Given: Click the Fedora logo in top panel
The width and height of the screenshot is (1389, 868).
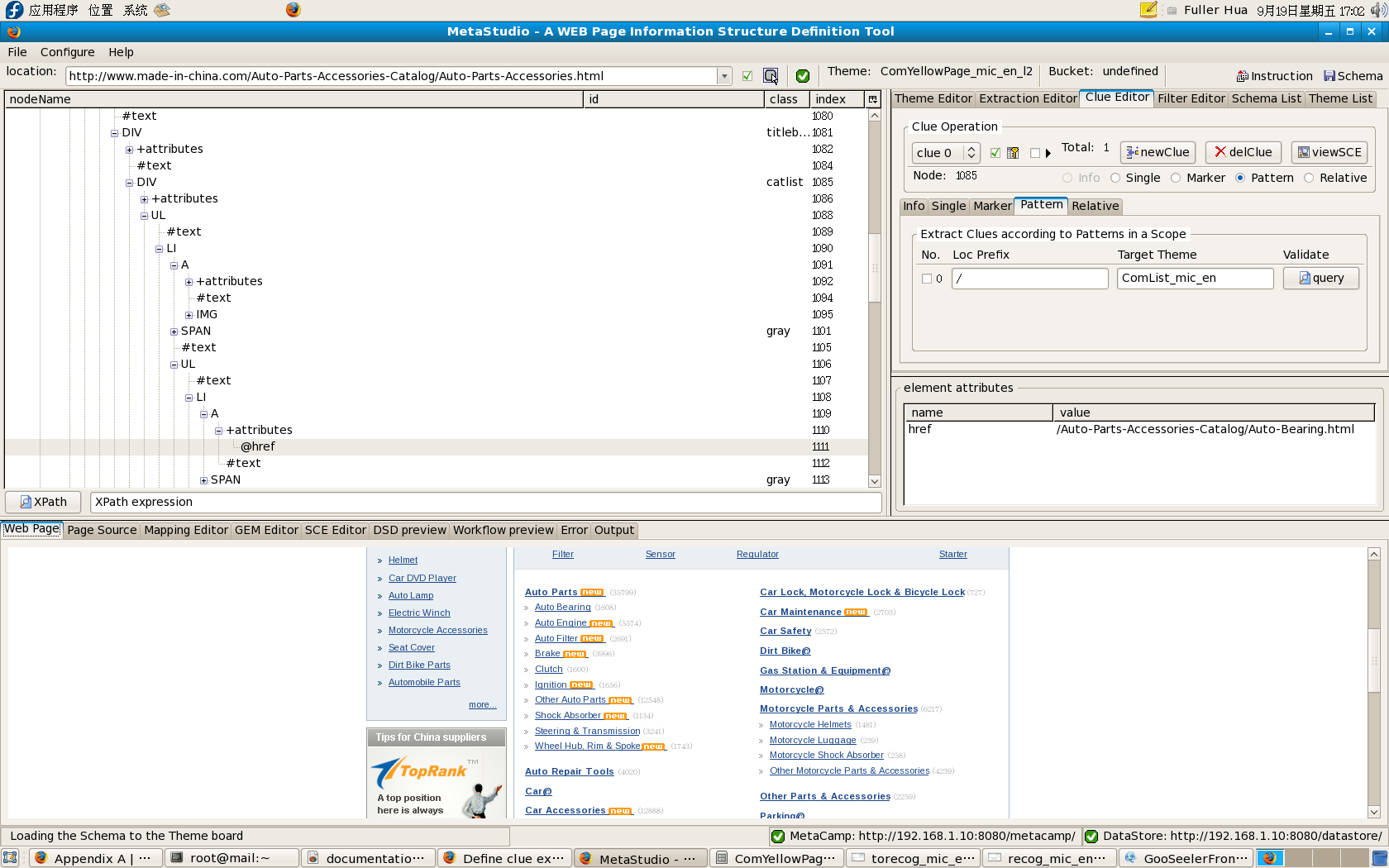Looking at the screenshot, I should (x=13, y=10).
